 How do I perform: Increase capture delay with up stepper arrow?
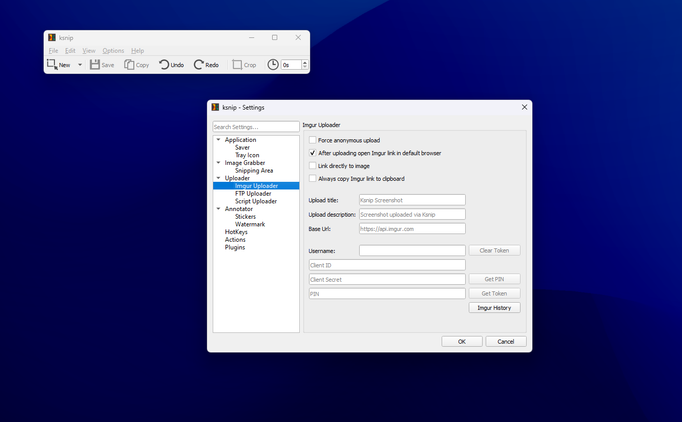click(304, 62)
